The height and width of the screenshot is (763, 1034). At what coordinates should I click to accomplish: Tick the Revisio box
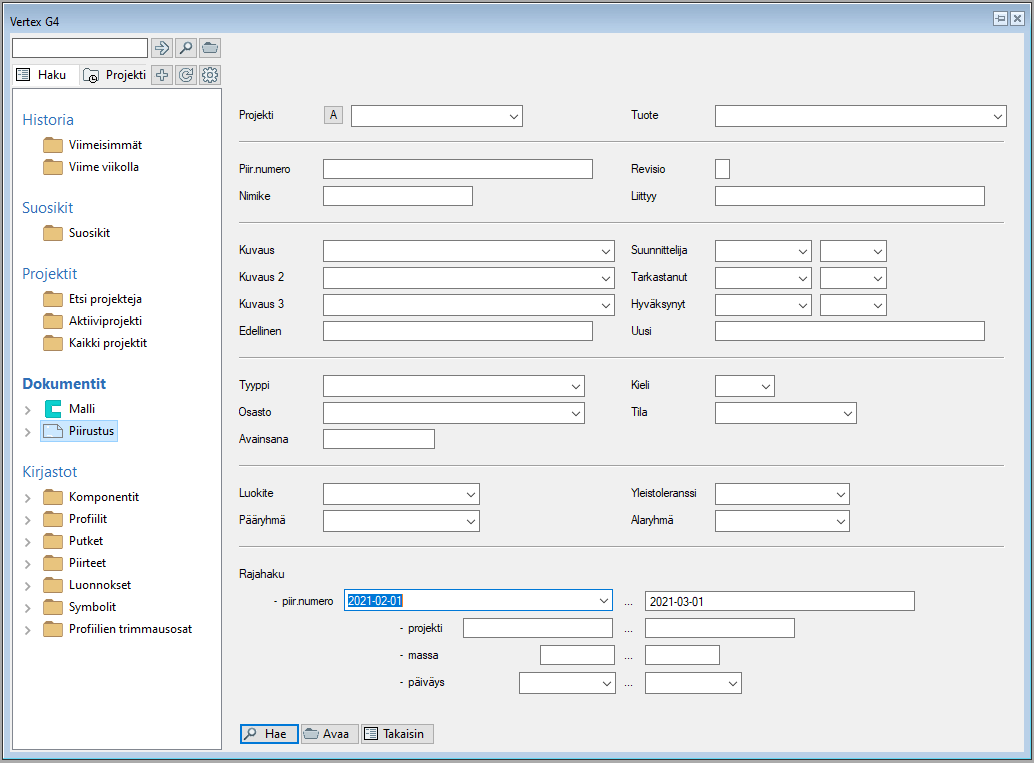coord(722,169)
